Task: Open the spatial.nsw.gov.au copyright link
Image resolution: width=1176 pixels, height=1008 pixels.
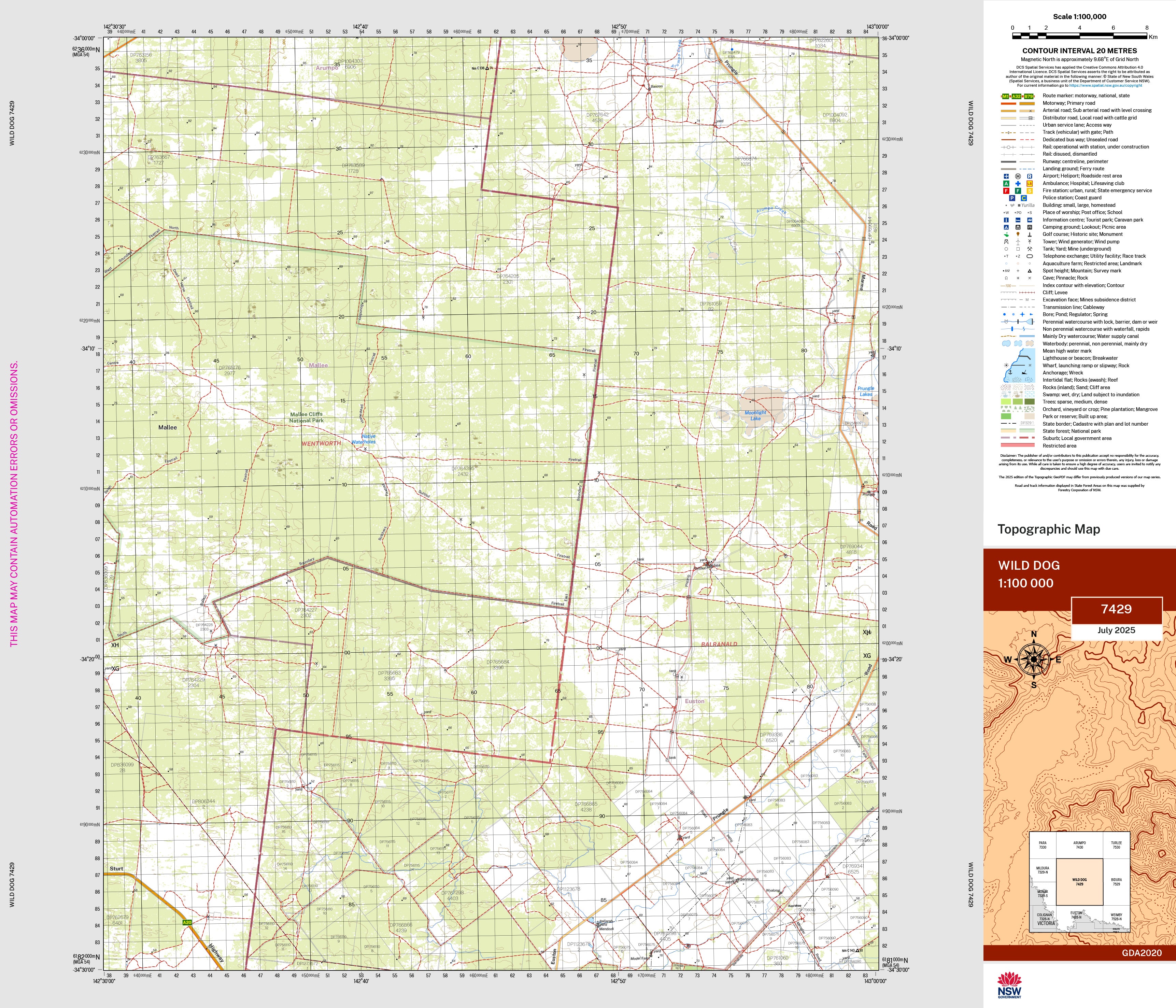Action: tap(1106, 86)
